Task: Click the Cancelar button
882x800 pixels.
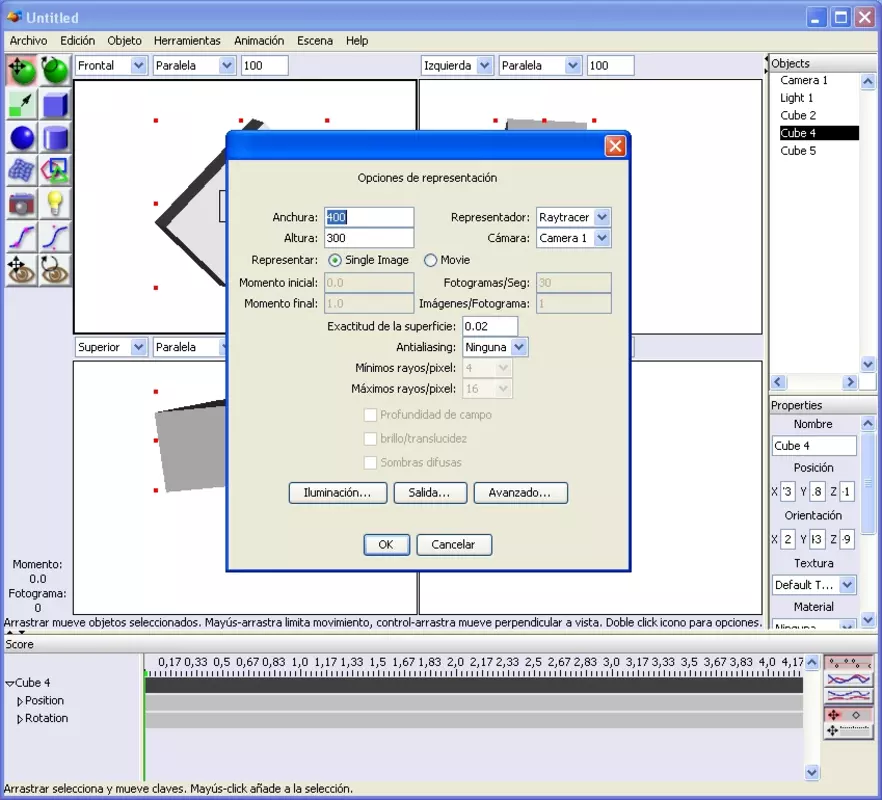Action: (x=453, y=545)
